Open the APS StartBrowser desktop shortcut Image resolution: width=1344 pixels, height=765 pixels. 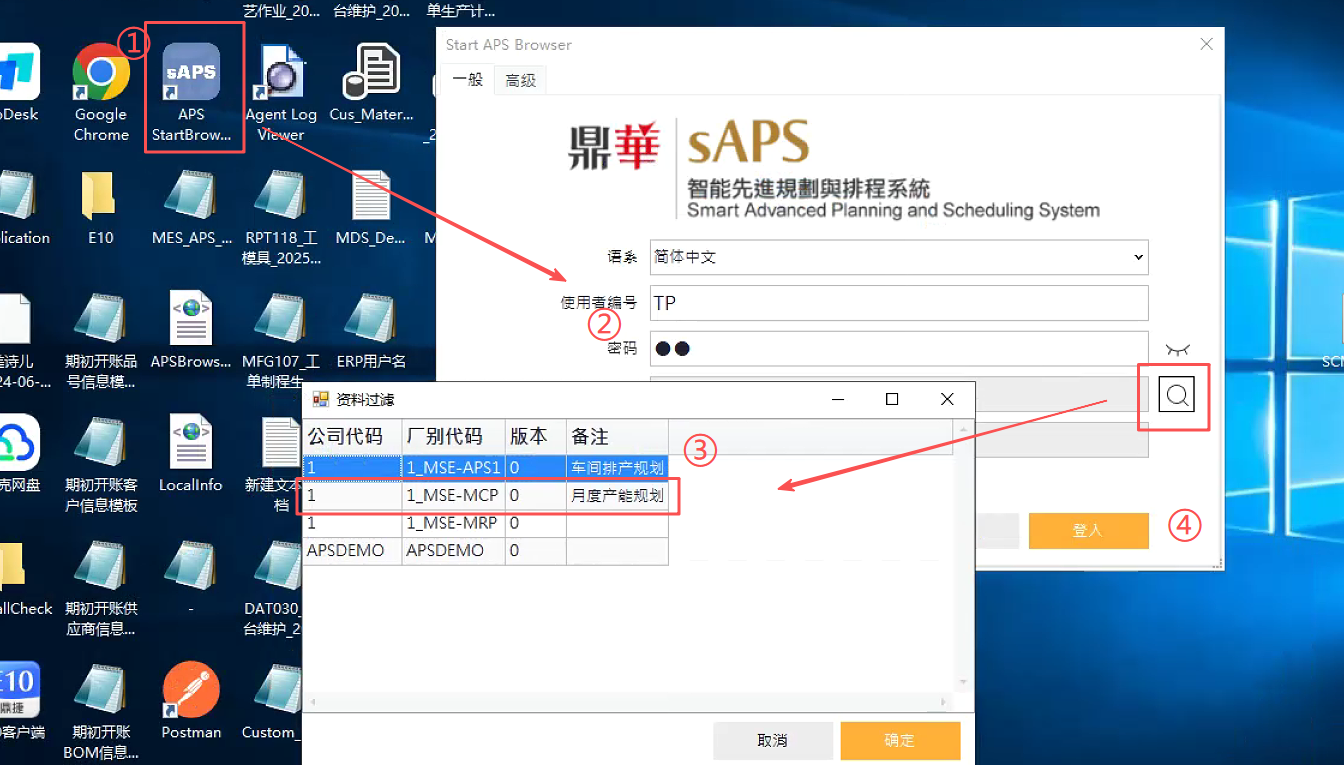tap(191, 93)
